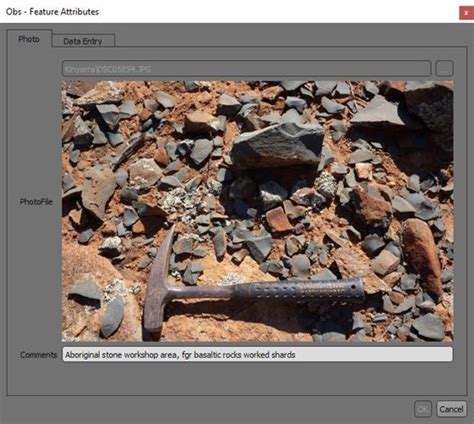The height and width of the screenshot is (424, 474).
Task: Click the PhotoFile field label
Action: 36,202
